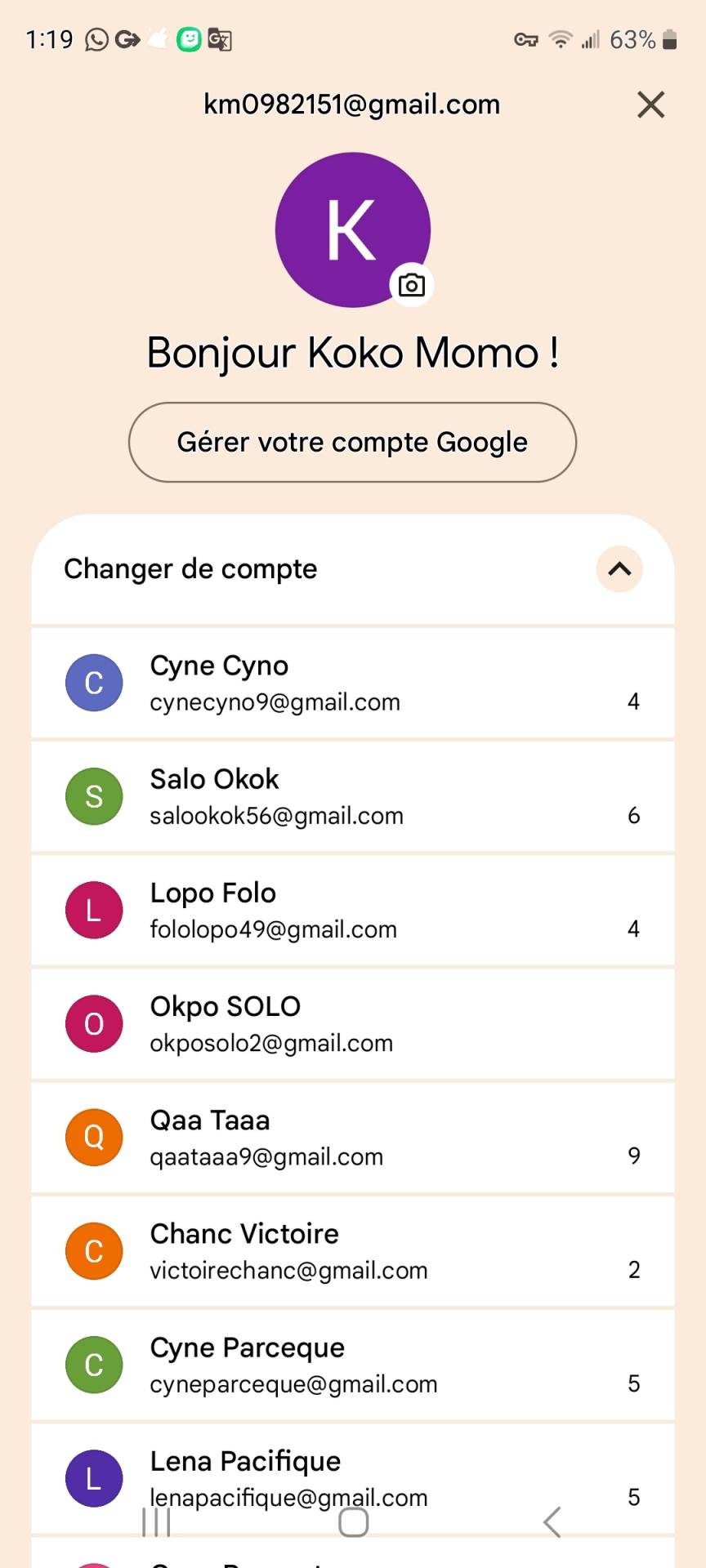This screenshot has width=706, height=1568.
Task: Tap Lopo Folo avatar icon
Action: click(x=94, y=910)
